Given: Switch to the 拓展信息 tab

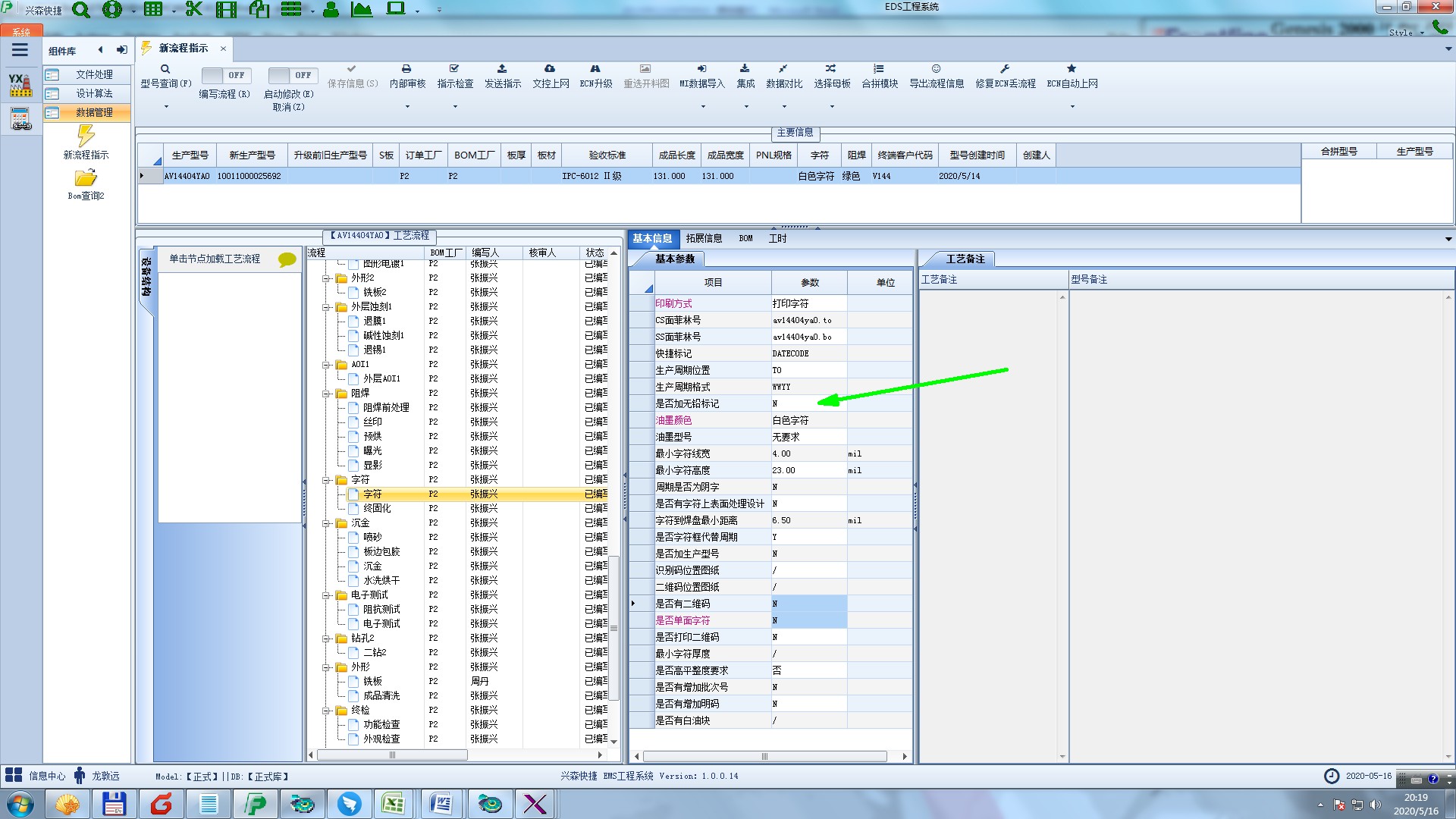Looking at the screenshot, I should 704,238.
